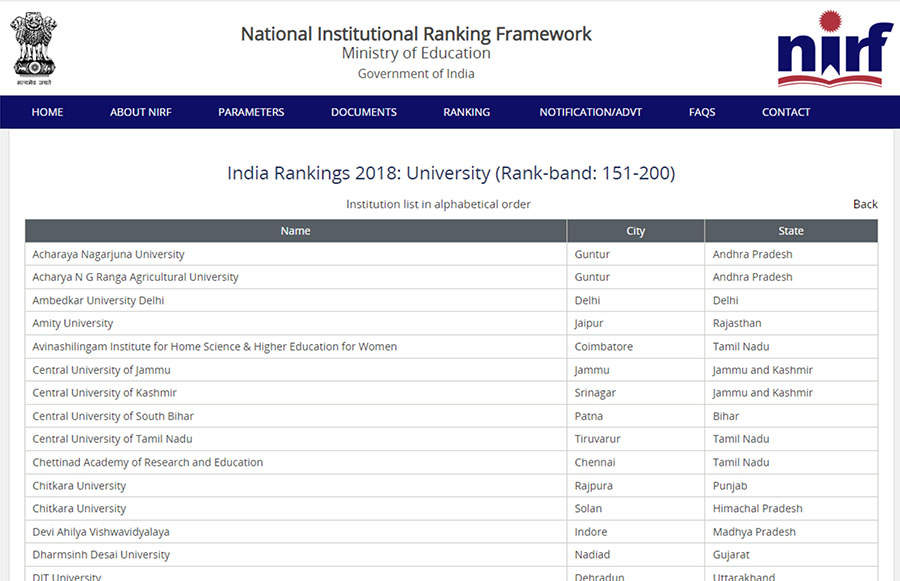
Task: Click the Government of India emblem
Action: click(34, 49)
